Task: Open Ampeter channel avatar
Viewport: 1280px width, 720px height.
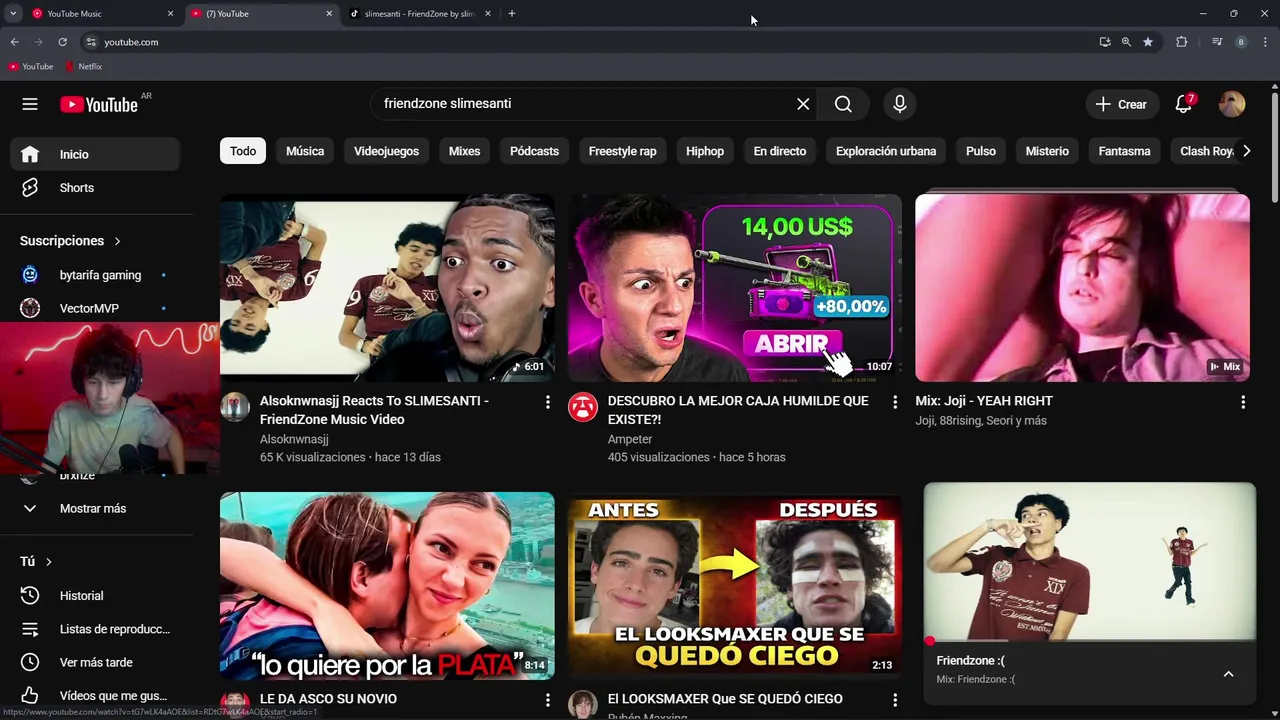Action: pos(583,407)
